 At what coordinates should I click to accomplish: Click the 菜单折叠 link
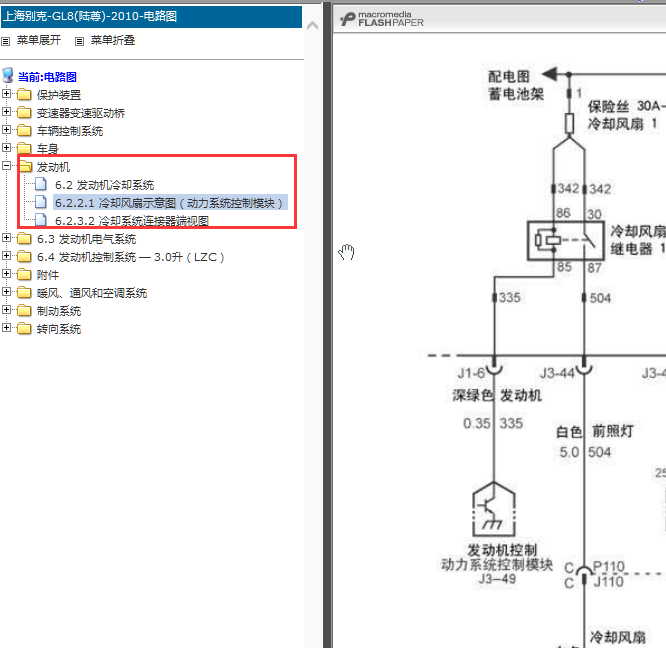[x=113, y=40]
